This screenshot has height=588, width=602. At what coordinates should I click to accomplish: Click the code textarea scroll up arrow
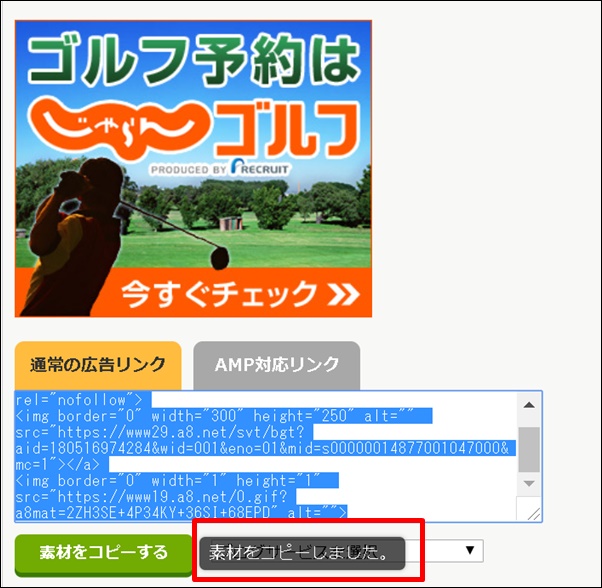click(x=529, y=405)
